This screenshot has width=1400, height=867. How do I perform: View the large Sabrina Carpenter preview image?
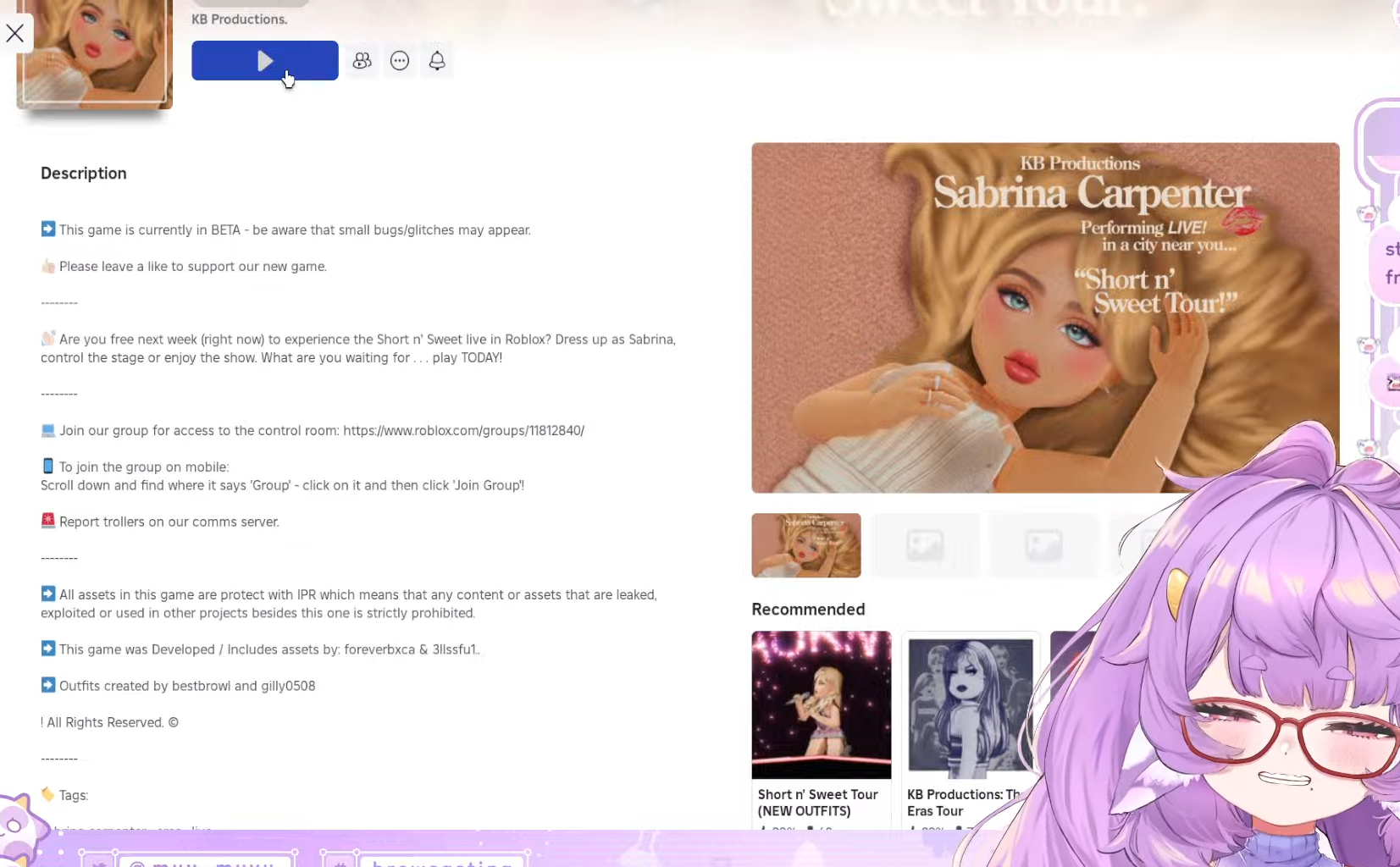[1045, 318]
